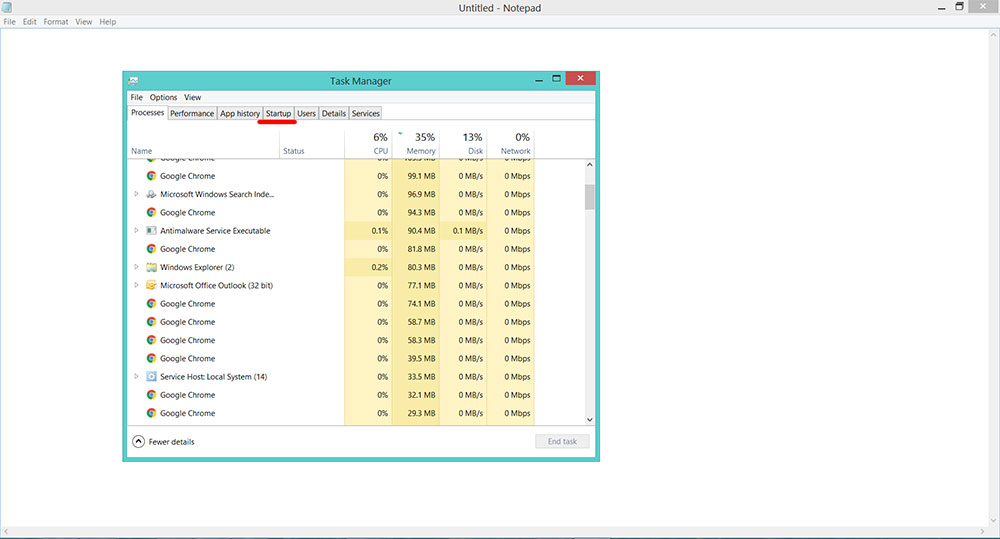
Task: Click Chrome icon in 74.1 MB row
Action: [151, 304]
